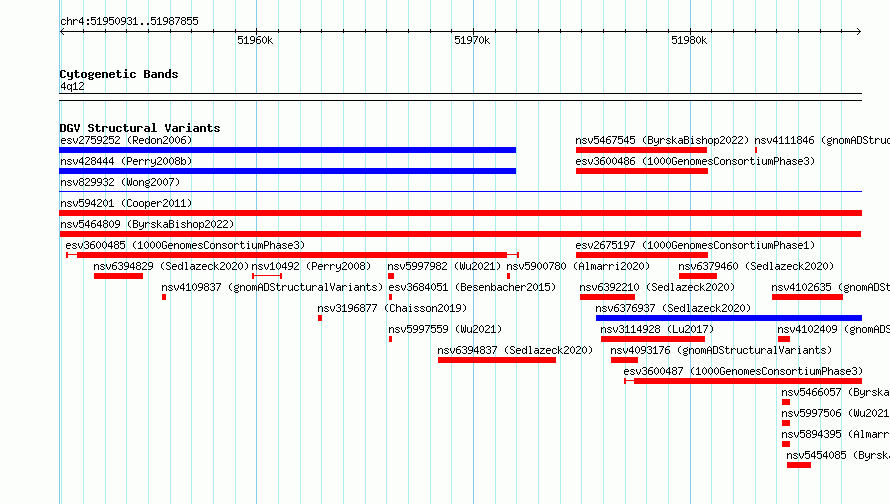Viewport: 890px width, 504px height.
Task: Select the red bar under nsv594201 Cooper2011
Action: coord(460,213)
